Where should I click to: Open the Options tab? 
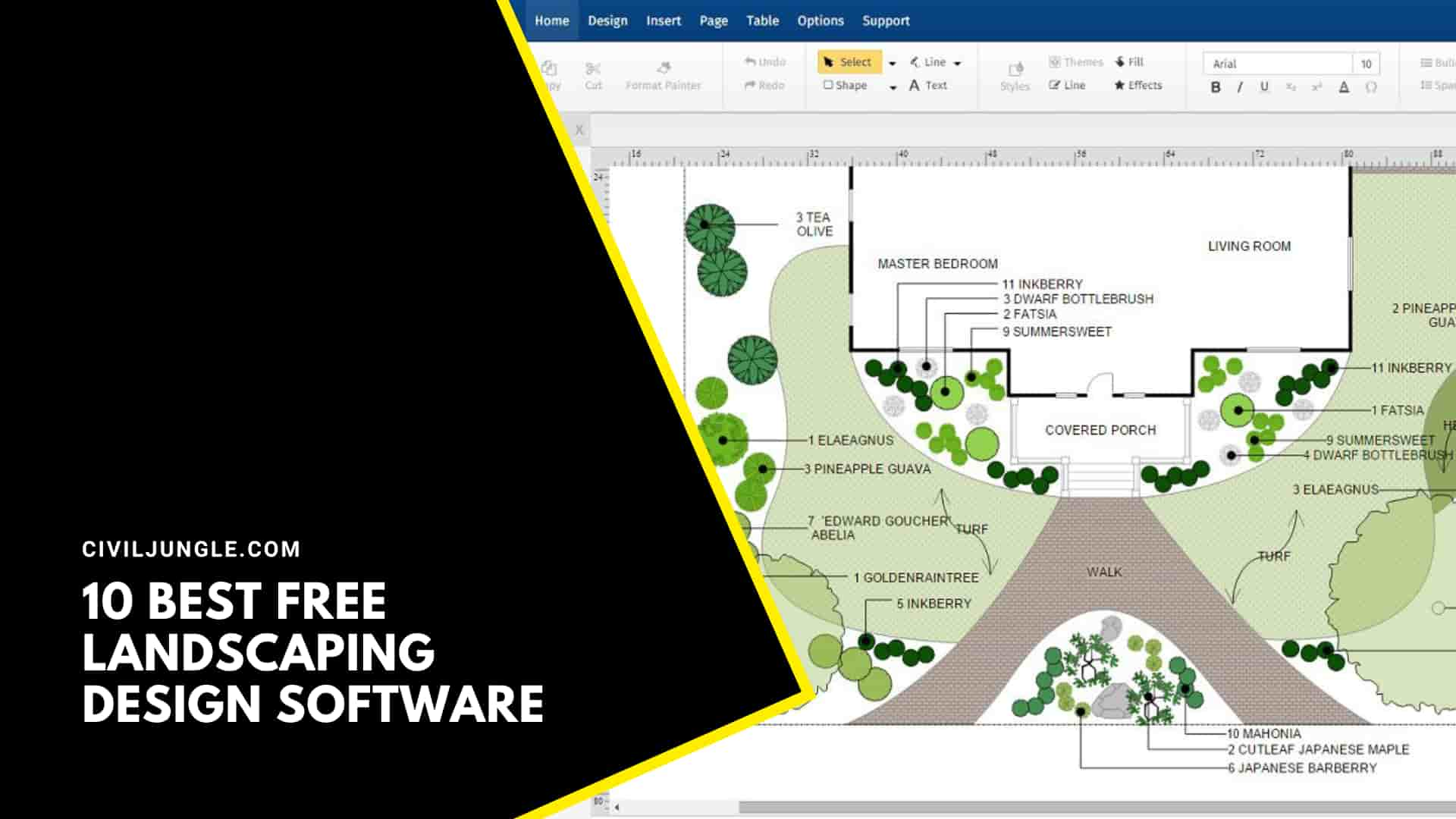[821, 20]
